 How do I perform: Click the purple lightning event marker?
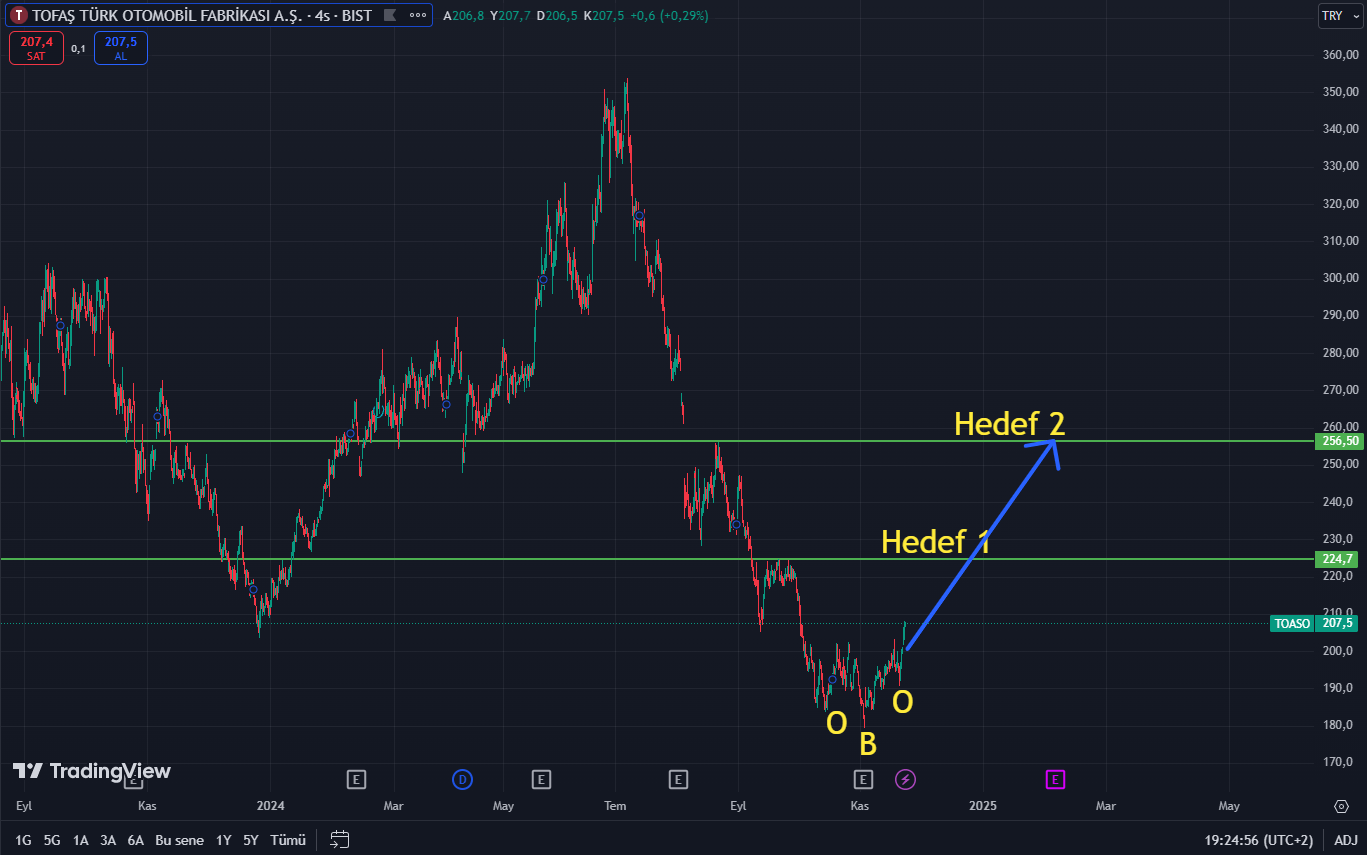905,779
